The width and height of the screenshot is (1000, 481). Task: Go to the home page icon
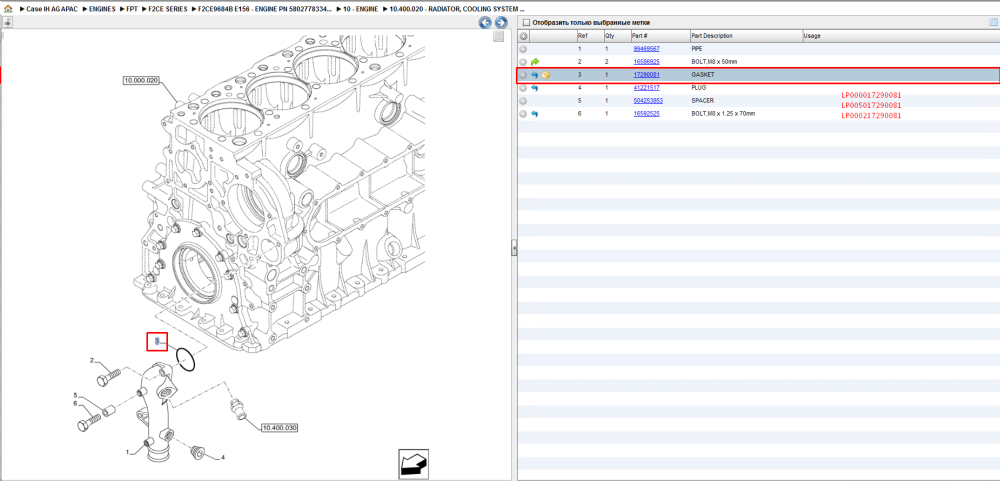[8, 10]
